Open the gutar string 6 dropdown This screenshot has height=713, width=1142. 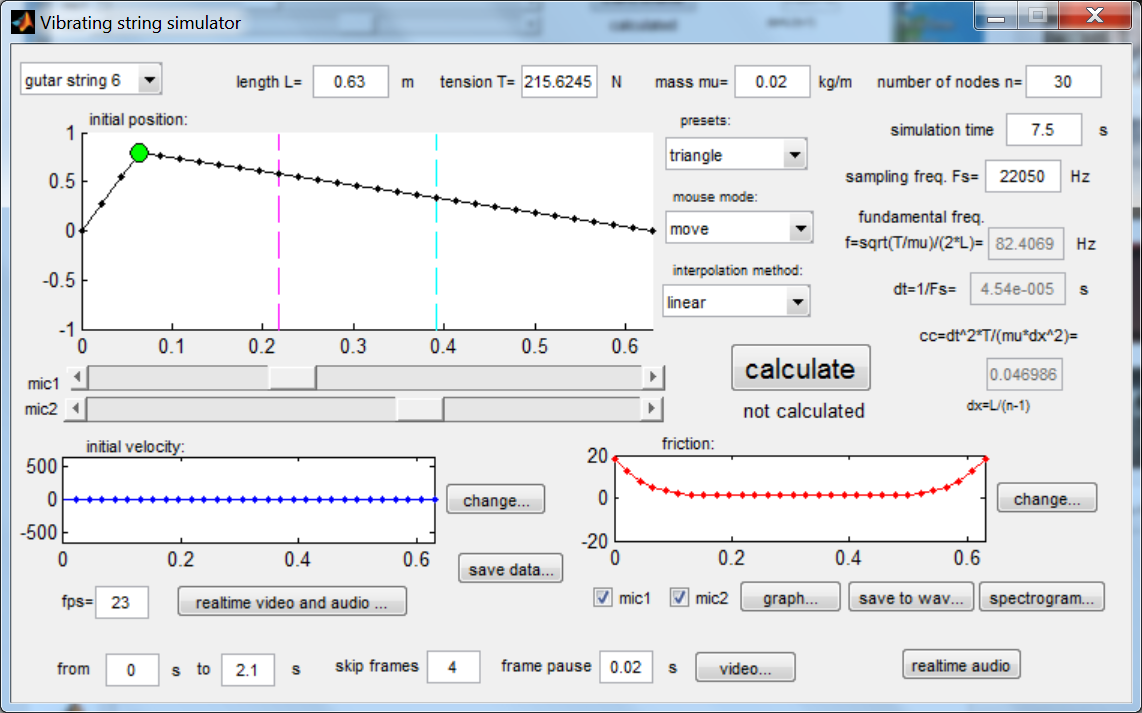(x=91, y=80)
